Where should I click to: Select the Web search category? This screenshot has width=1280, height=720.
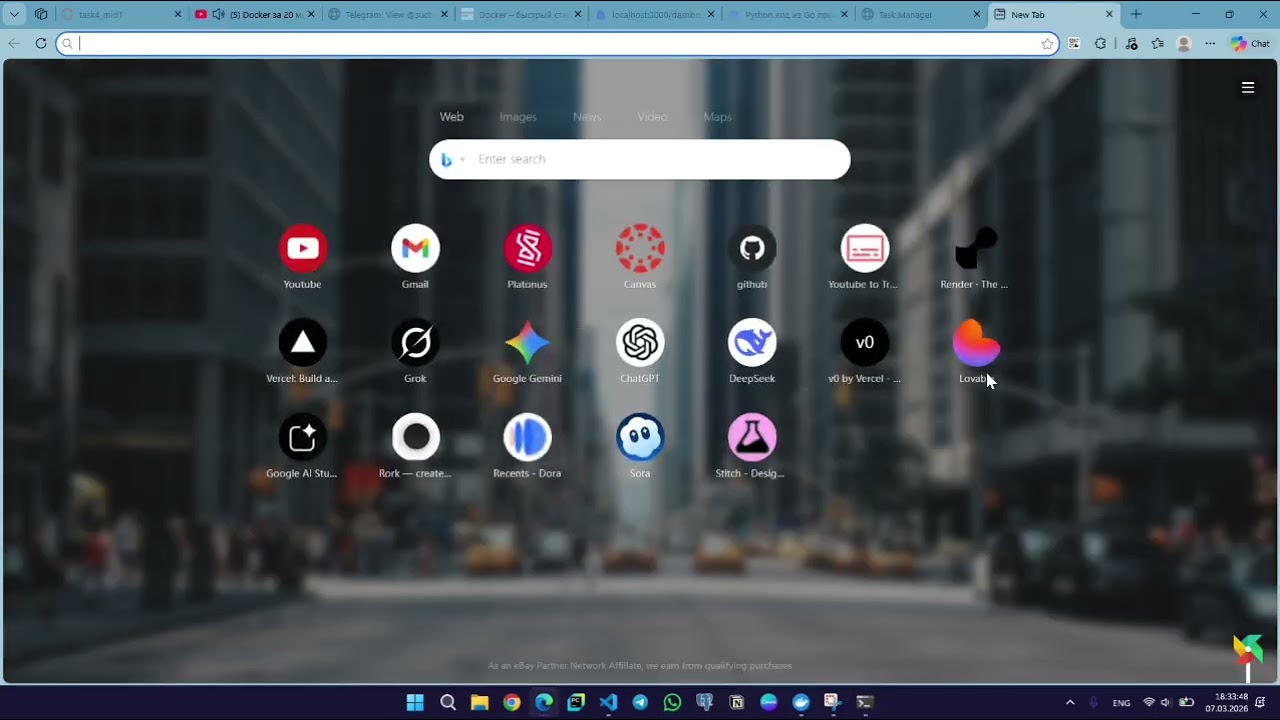(x=452, y=117)
